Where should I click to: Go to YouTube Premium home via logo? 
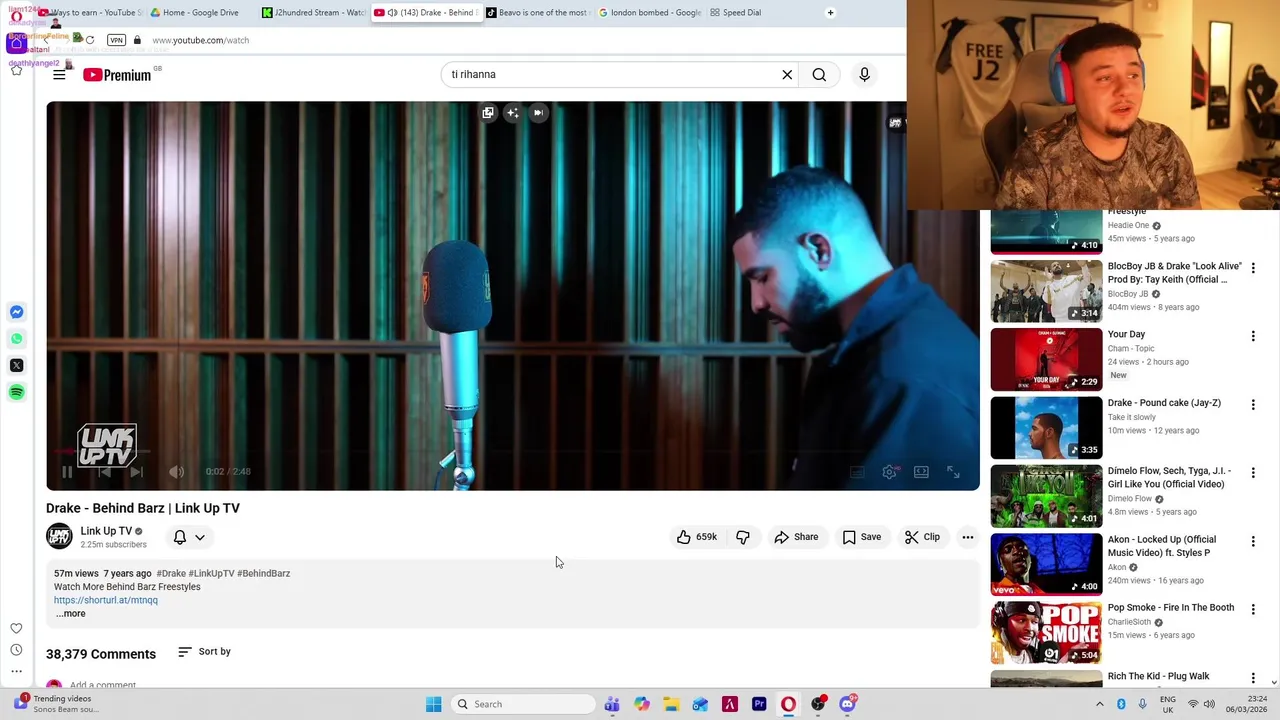pyautogui.click(x=118, y=75)
